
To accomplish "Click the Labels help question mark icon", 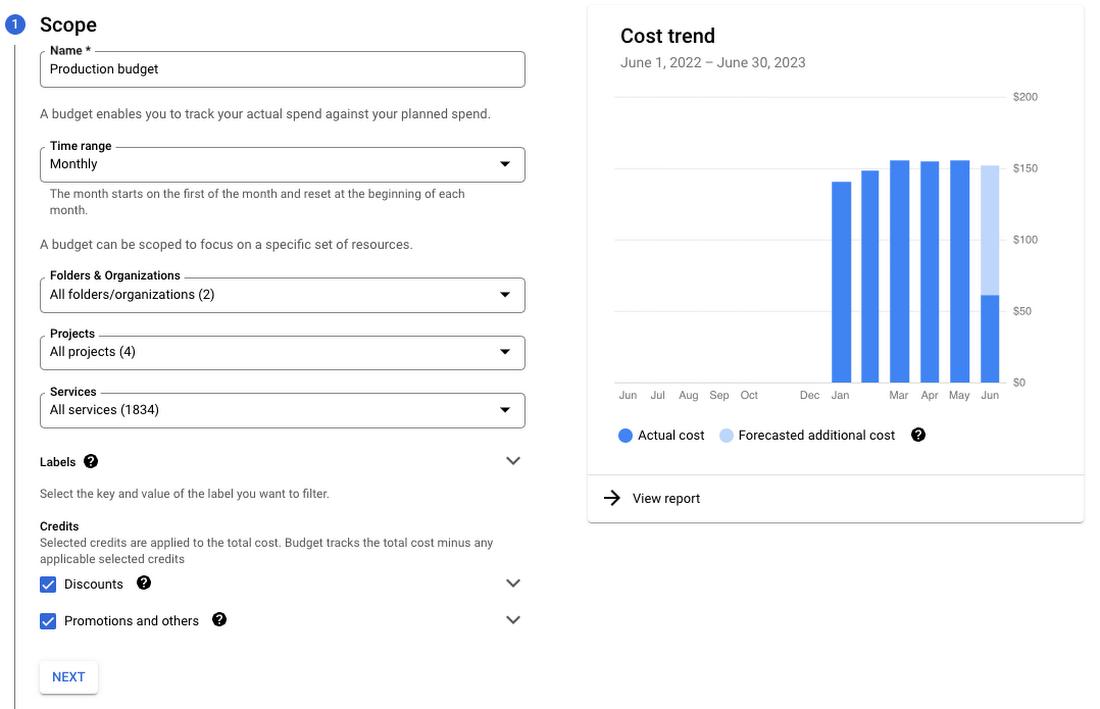I will click(90, 461).
